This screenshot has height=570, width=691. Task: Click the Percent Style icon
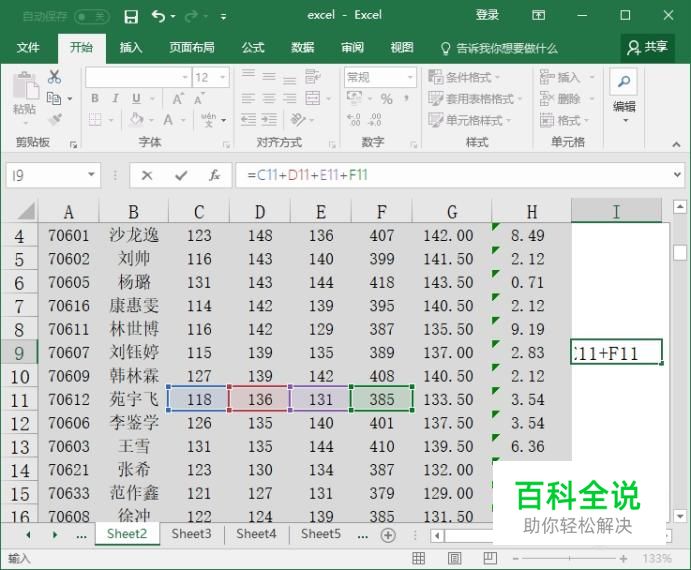tap(386, 99)
